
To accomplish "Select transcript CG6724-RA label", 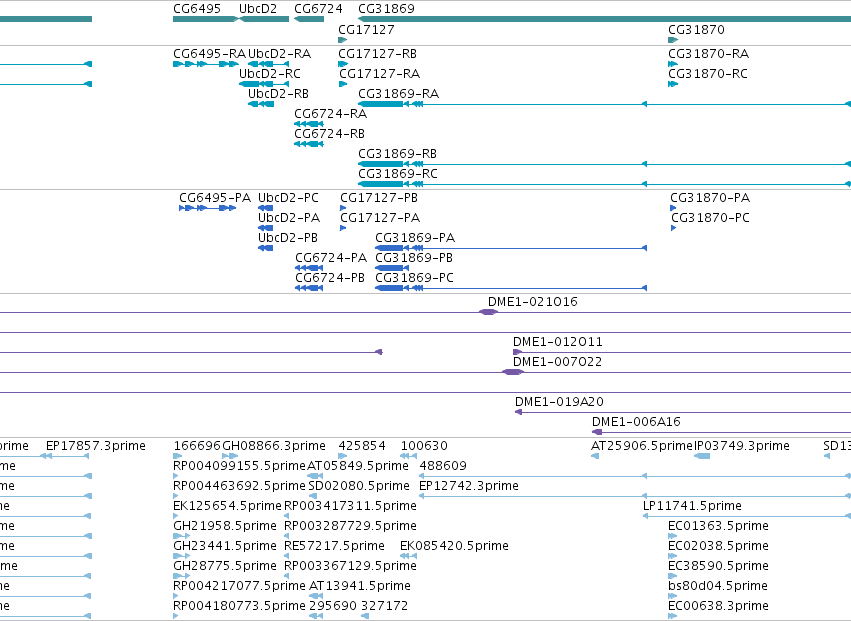I will [x=331, y=114].
